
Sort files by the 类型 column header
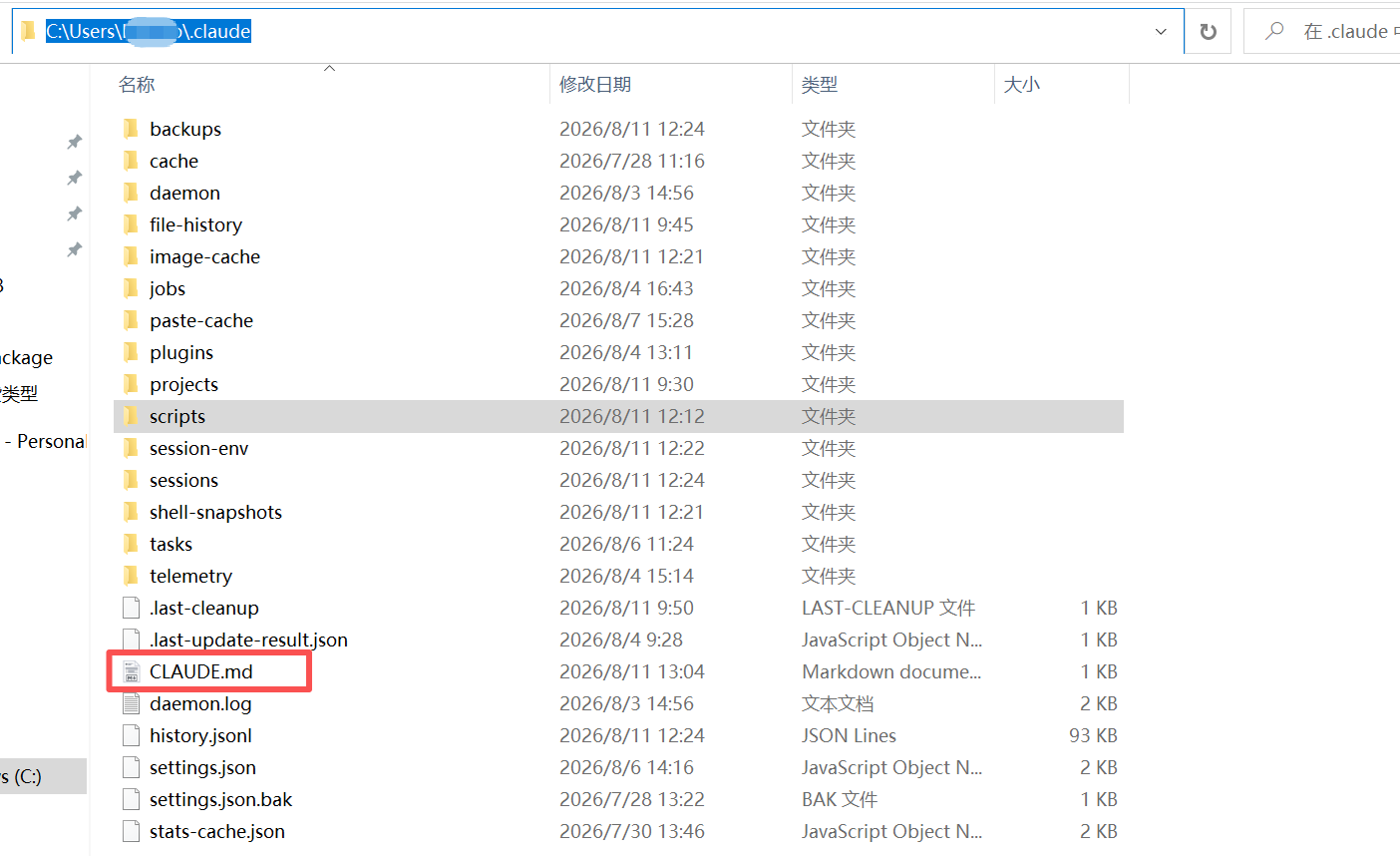(820, 85)
